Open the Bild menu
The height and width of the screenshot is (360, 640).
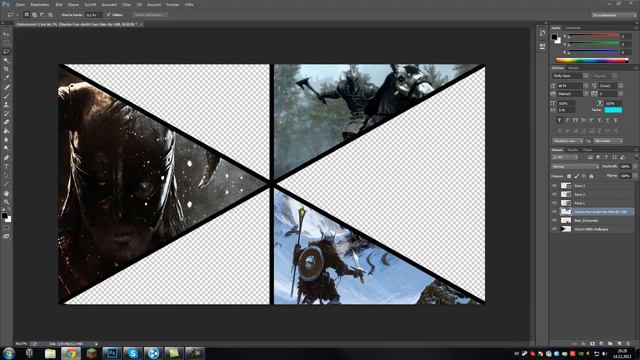pyautogui.click(x=59, y=4)
